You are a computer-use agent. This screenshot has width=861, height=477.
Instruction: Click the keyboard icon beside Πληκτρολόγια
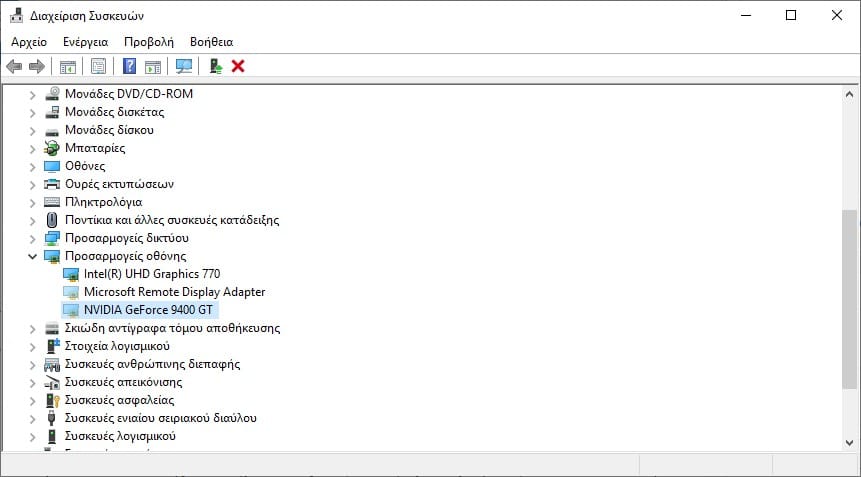(52, 202)
